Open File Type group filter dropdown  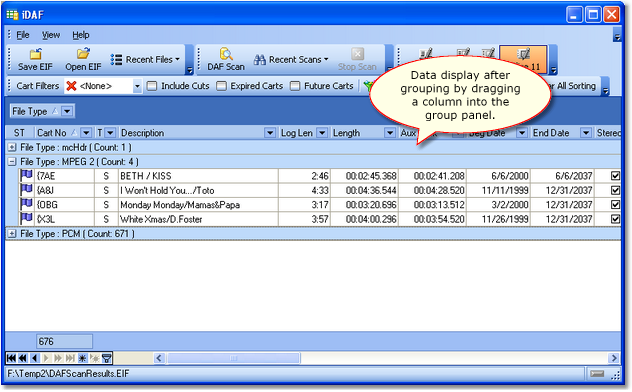pos(67,111)
